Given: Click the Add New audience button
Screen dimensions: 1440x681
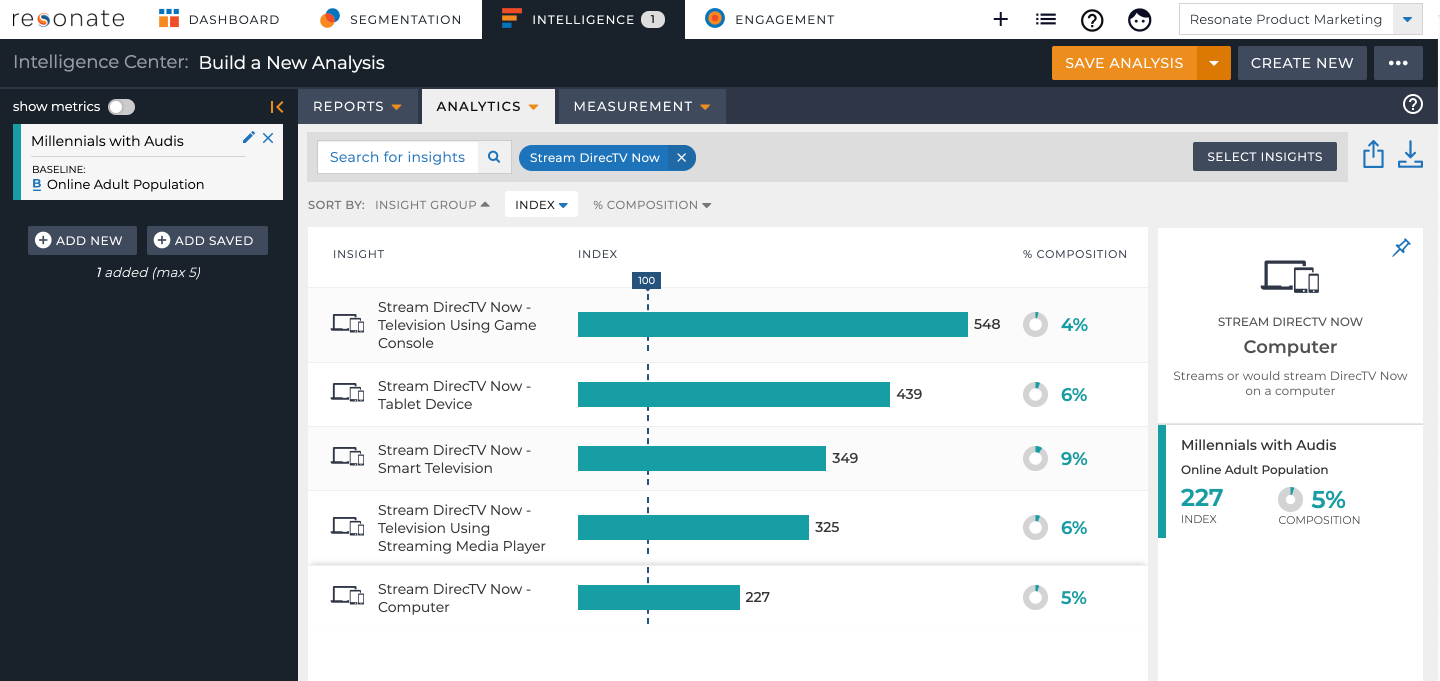Looking at the screenshot, I should pyautogui.click(x=82, y=240).
